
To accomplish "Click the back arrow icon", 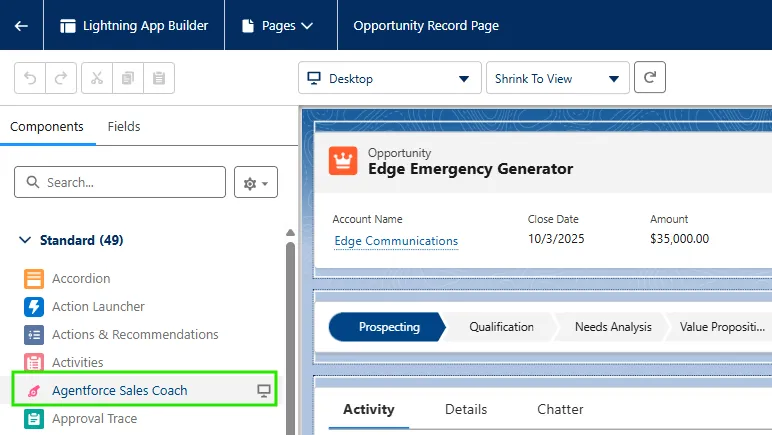I will click(21, 26).
